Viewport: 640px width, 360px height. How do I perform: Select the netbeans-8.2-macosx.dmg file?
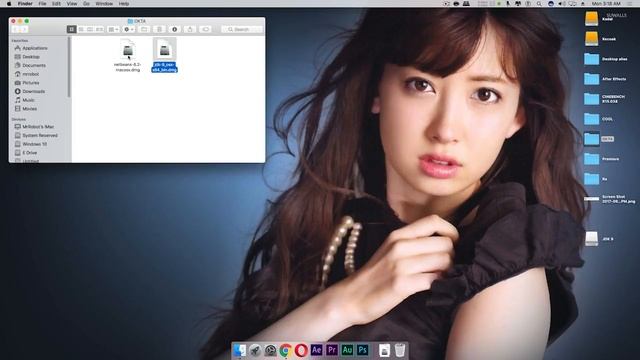coord(127,56)
